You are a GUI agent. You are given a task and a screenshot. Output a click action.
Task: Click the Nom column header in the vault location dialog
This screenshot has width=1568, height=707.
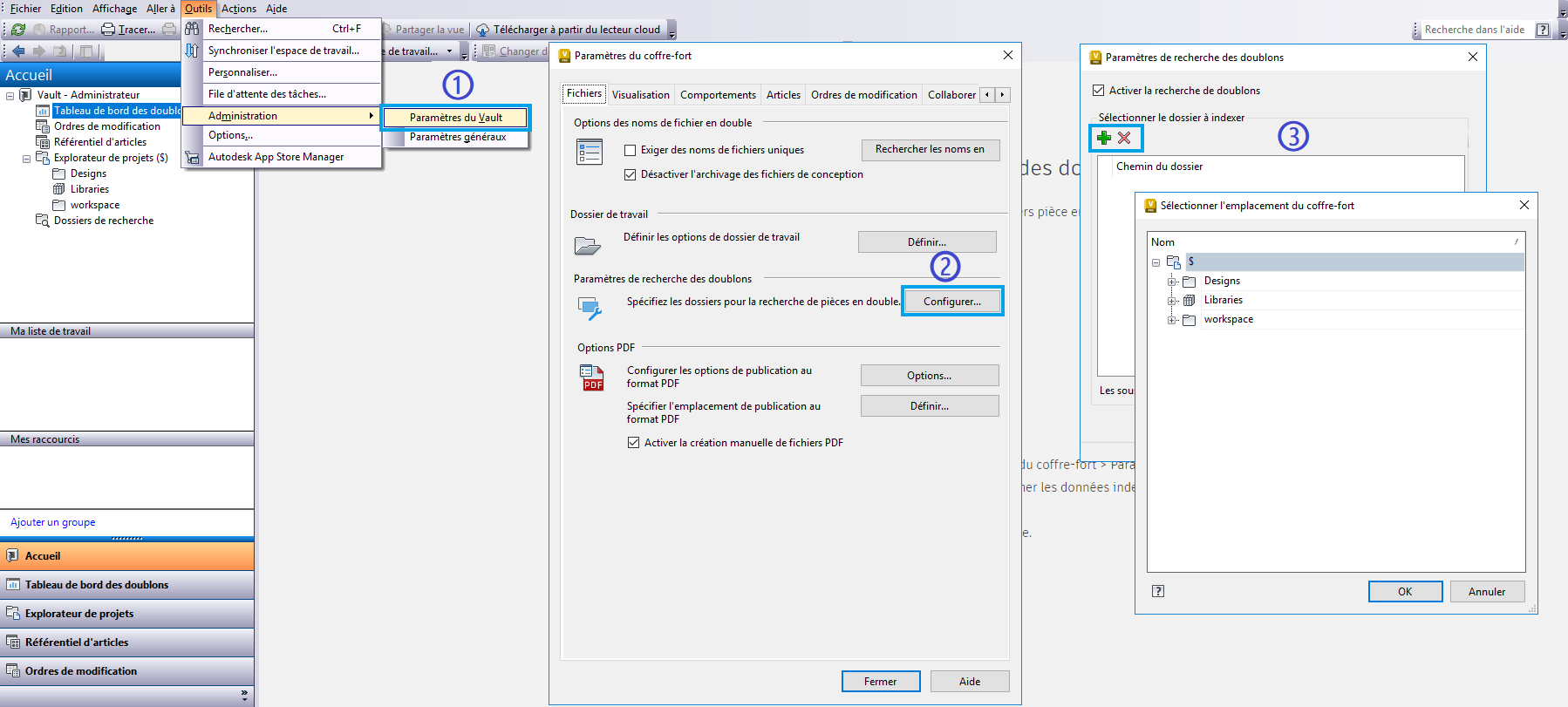(x=1336, y=242)
